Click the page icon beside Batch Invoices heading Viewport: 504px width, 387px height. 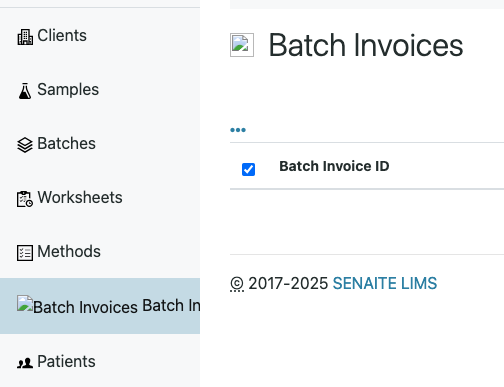coord(242,45)
